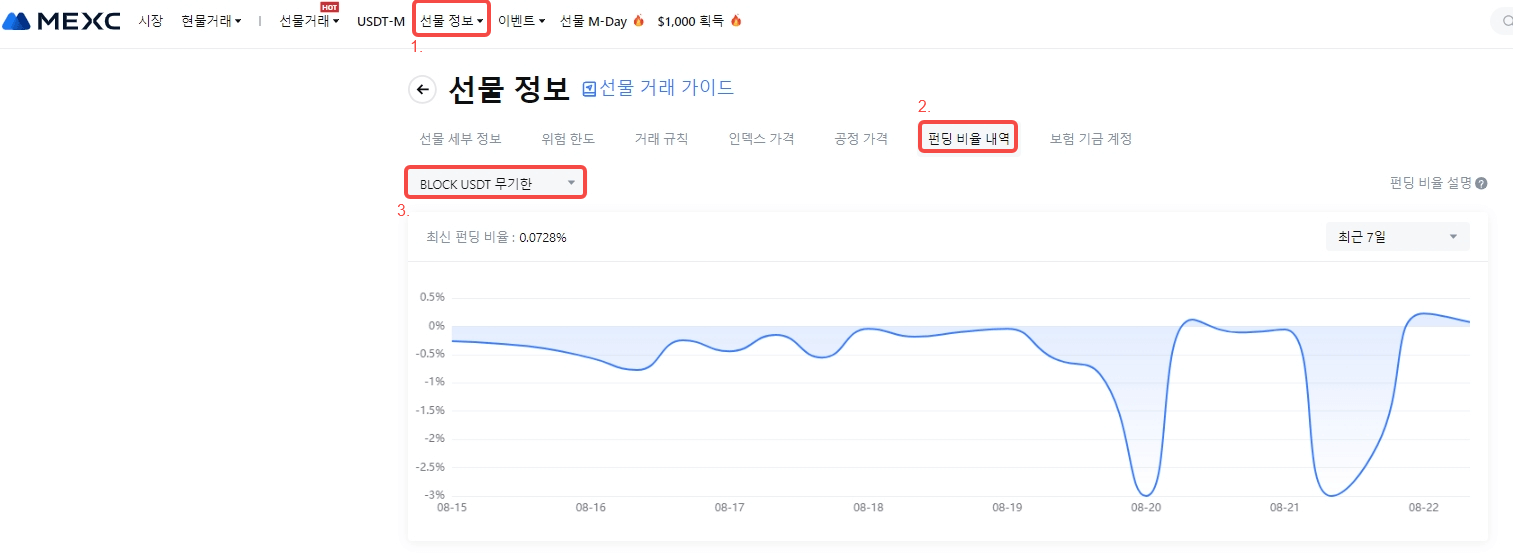Click the USDT-M navigation link
Image resolution: width=1513 pixels, height=555 pixels.
pyautogui.click(x=381, y=21)
